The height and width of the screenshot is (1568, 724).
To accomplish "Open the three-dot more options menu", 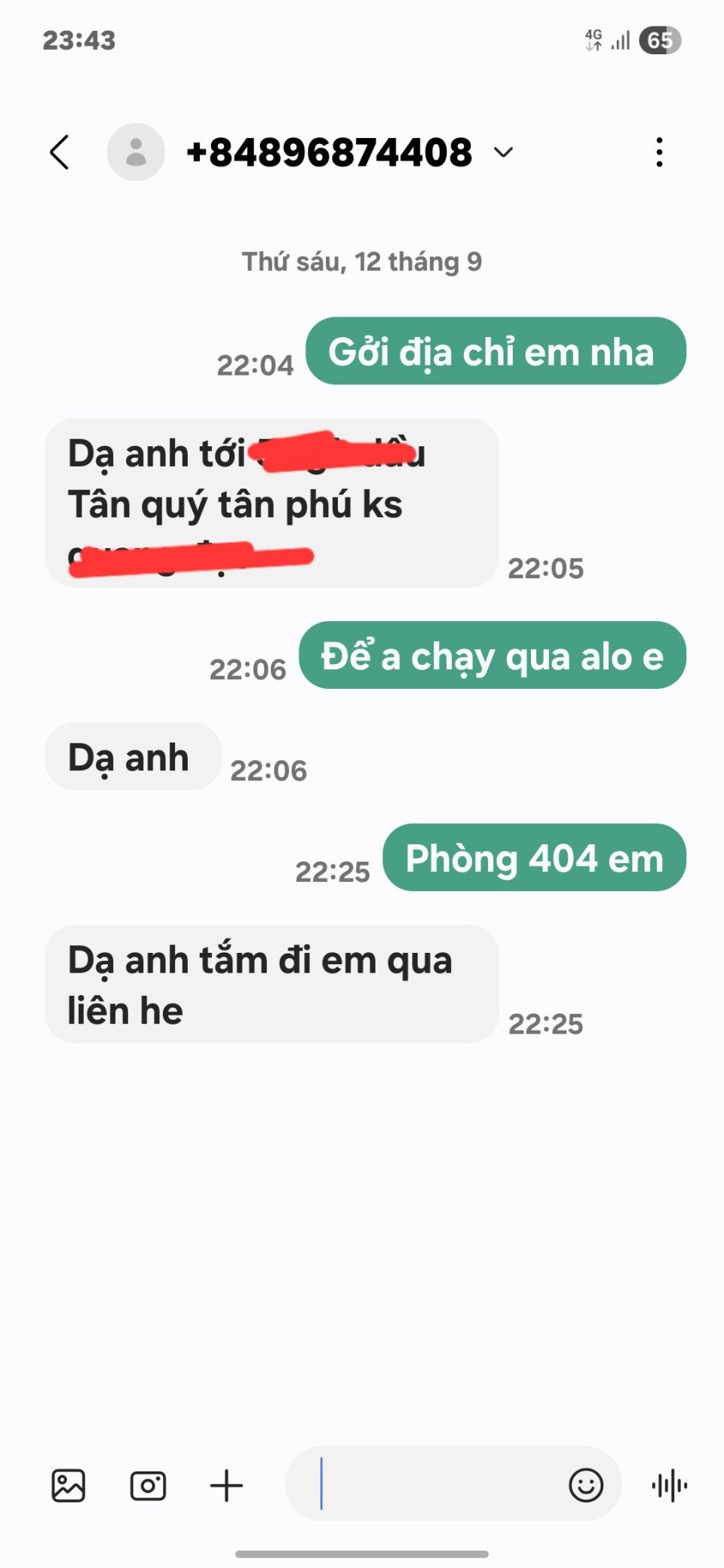I will pos(659,152).
